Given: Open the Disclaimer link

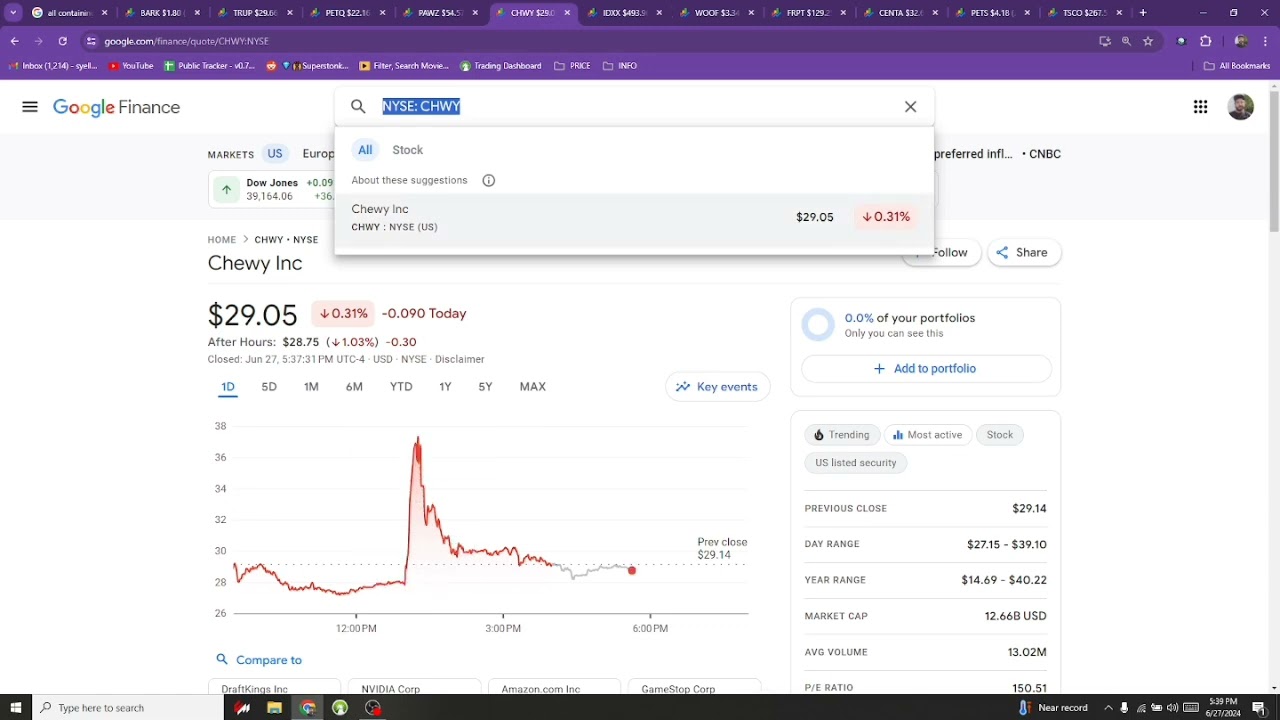Looking at the screenshot, I should 460,359.
